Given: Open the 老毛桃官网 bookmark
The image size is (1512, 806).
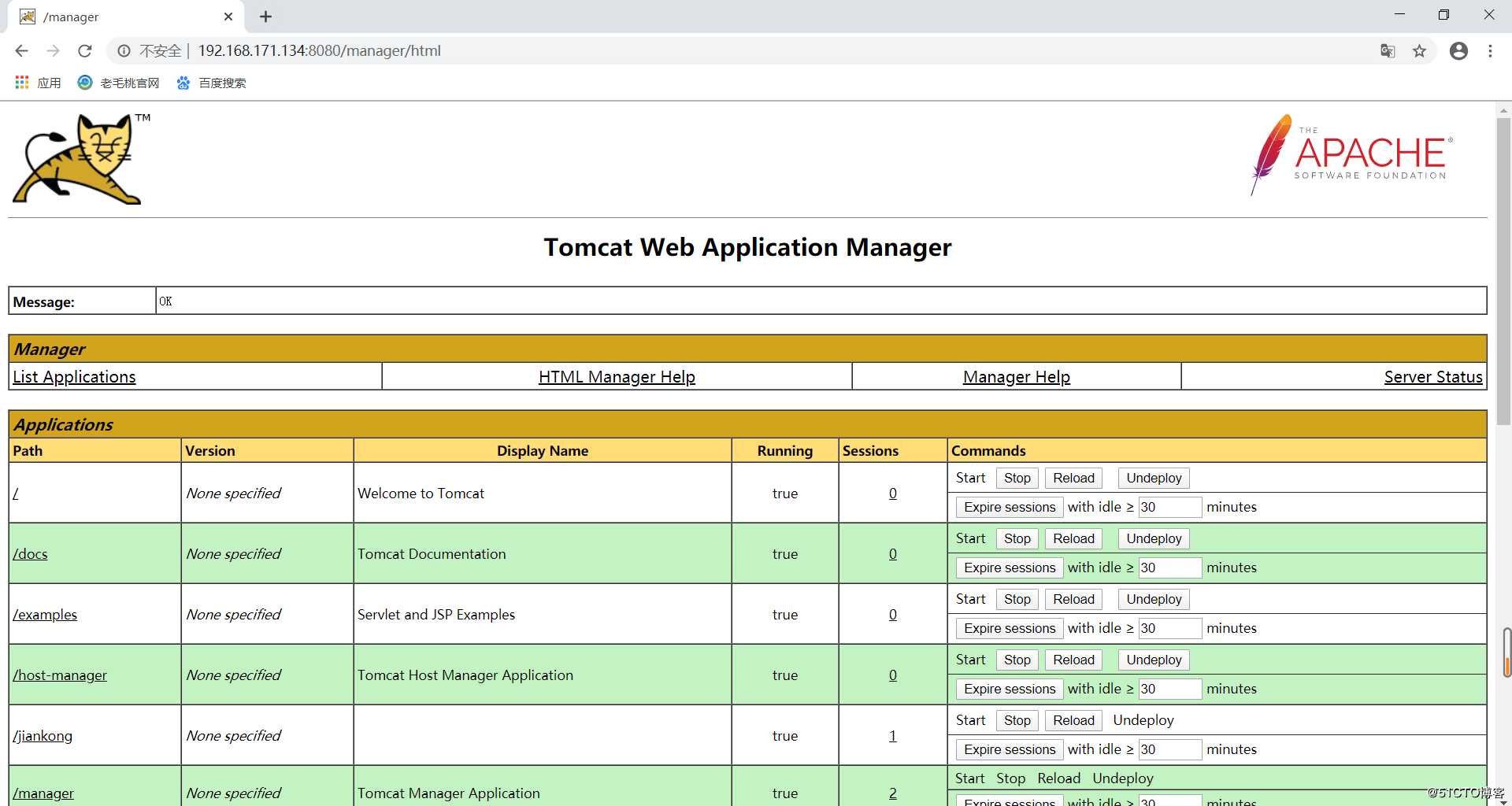Looking at the screenshot, I should [119, 83].
